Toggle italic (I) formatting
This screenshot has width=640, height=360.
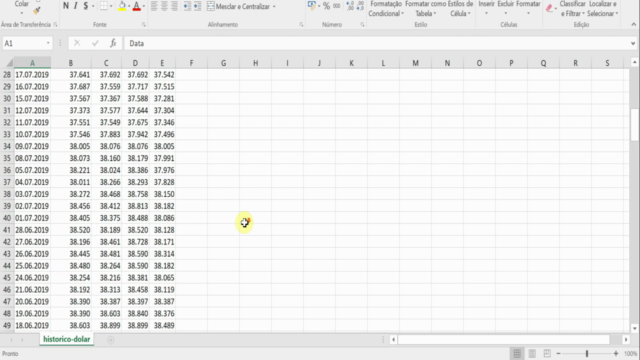click(76, 6)
